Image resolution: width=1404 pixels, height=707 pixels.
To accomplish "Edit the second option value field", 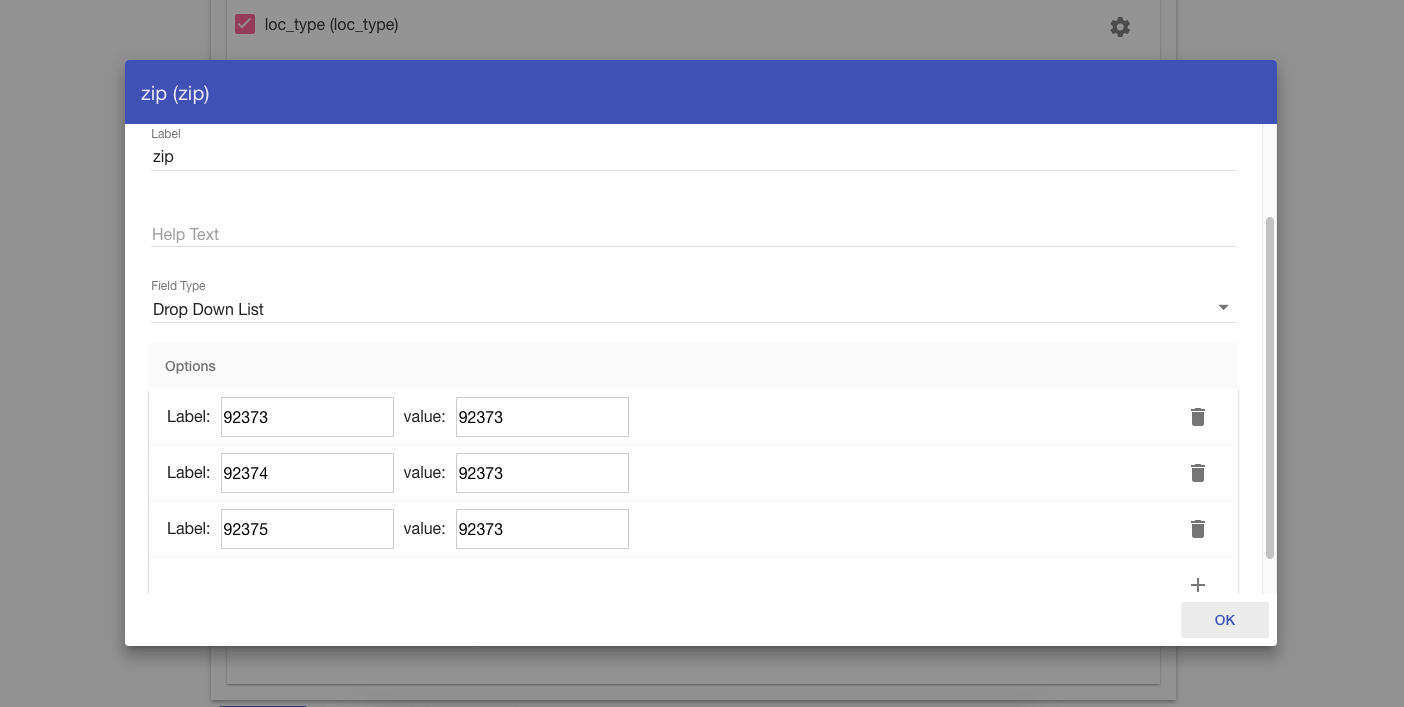I will (x=541, y=473).
